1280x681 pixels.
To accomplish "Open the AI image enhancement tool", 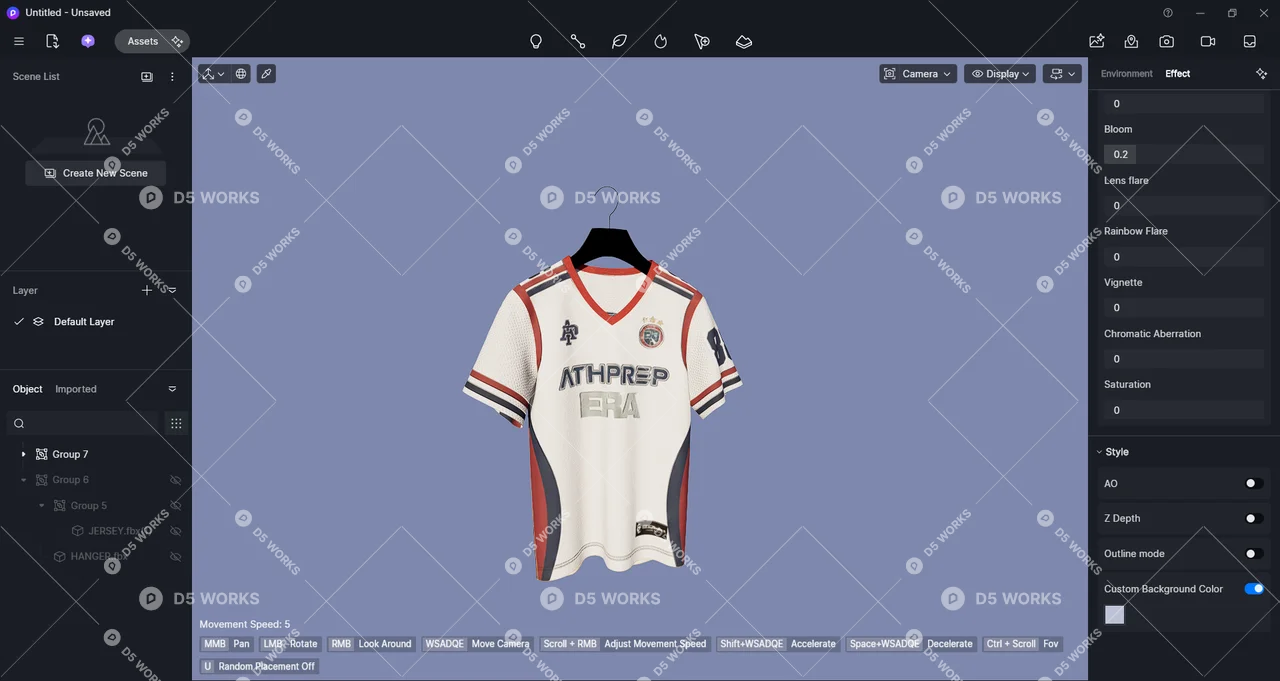I will pos(1096,41).
